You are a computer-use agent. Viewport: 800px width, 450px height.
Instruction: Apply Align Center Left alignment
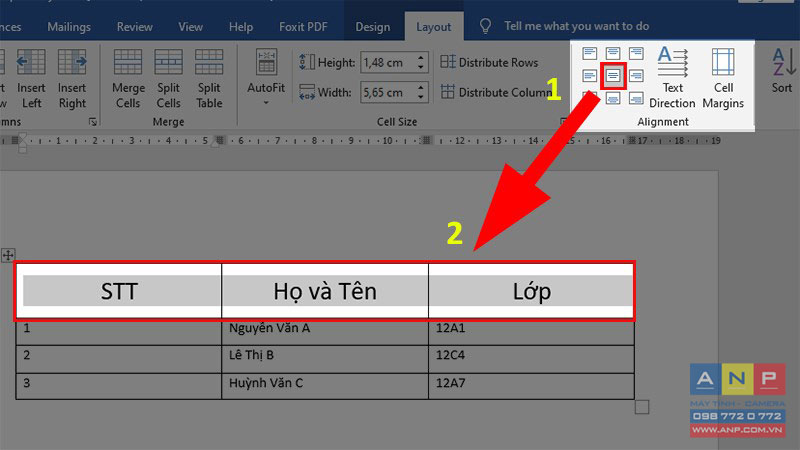pos(589,76)
